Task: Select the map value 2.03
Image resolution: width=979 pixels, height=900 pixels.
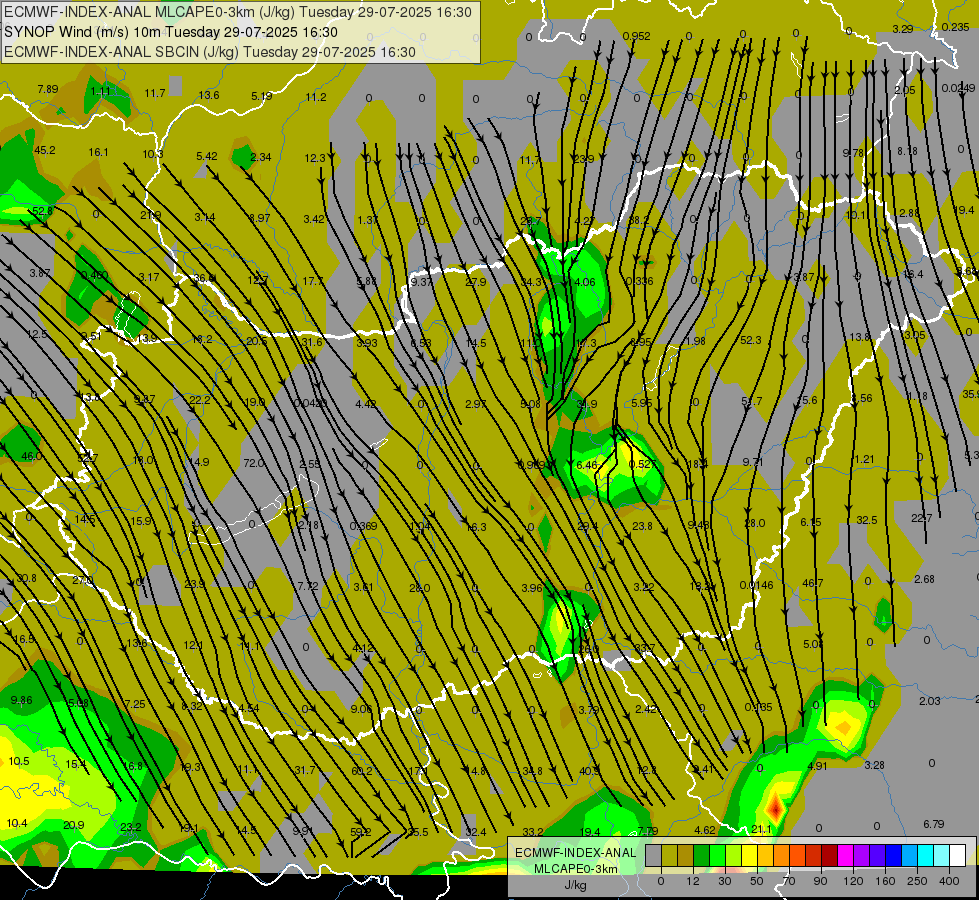Action: (x=929, y=701)
